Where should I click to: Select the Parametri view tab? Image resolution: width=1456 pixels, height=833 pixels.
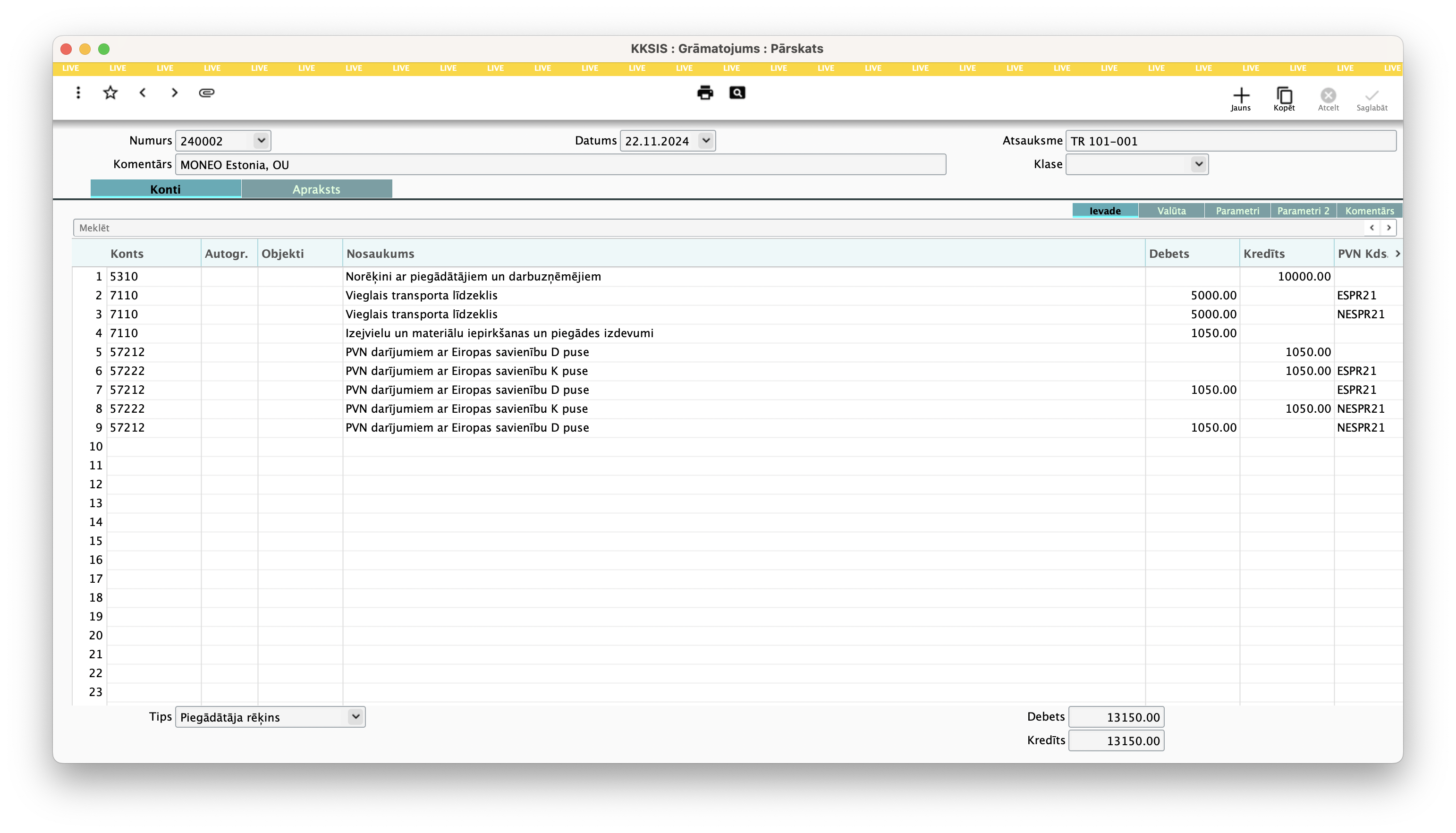tap(1237, 211)
